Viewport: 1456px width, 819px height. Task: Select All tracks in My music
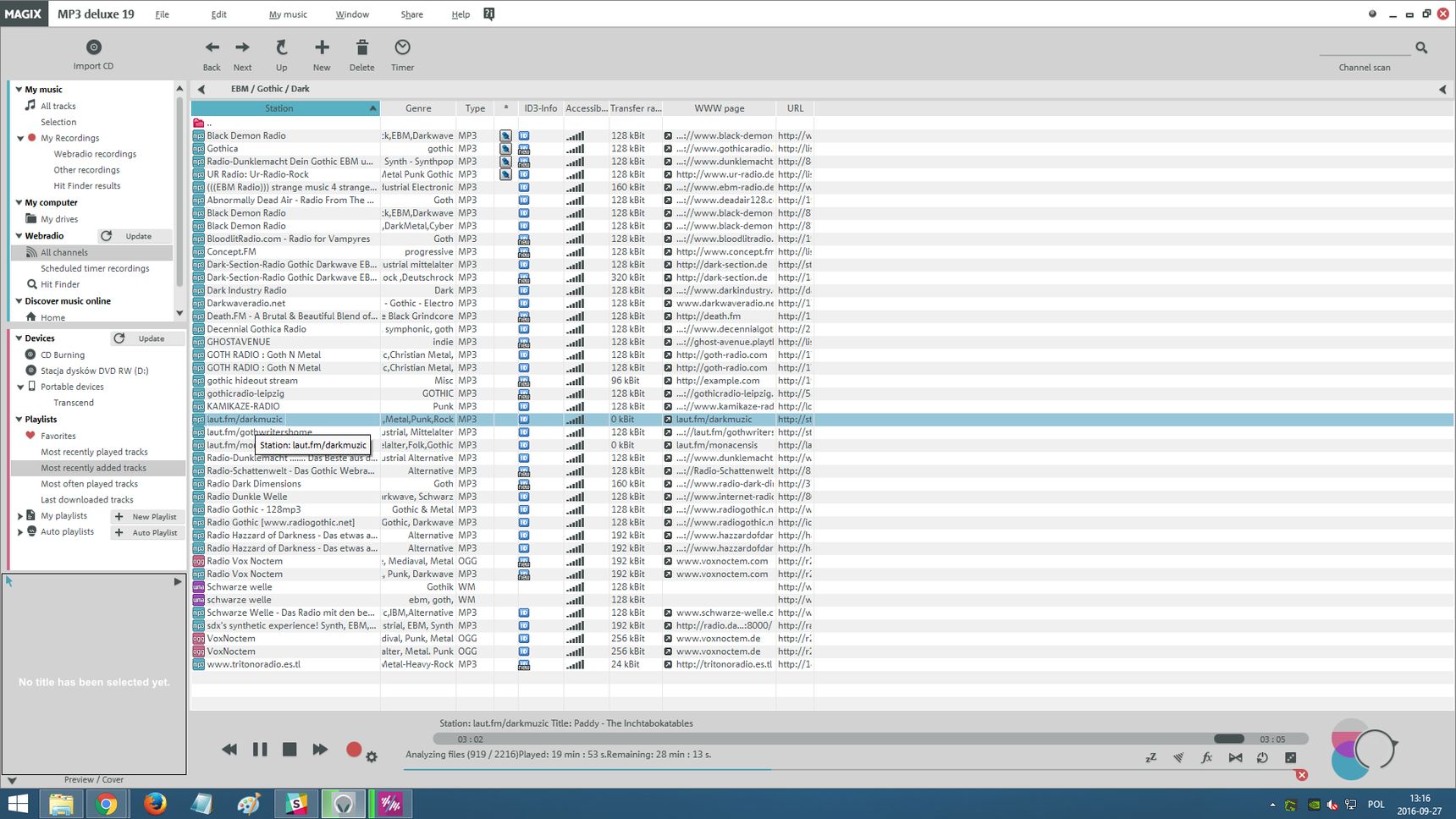click(58, 107)
